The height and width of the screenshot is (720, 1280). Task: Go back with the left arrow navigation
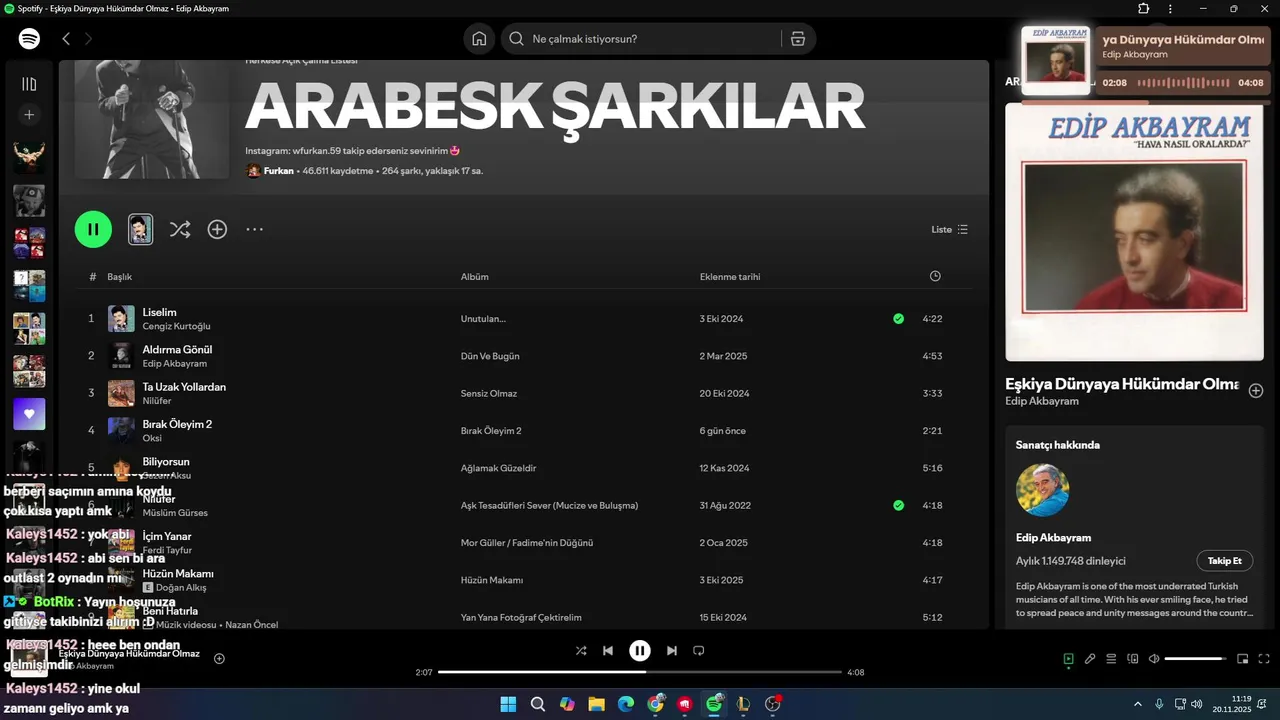[66, 39]
